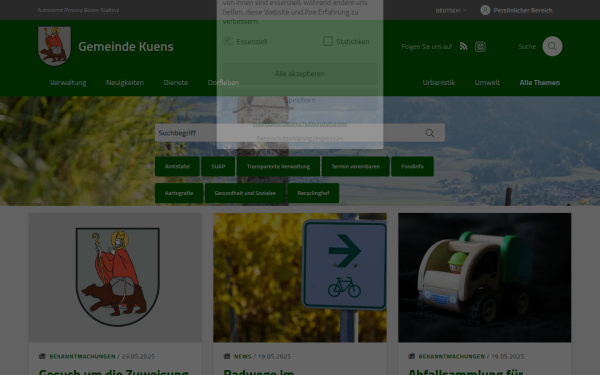This screenshot has width=600, height=375.
Task: Open the toy garbage truck card image
Action: pos(484,277)
